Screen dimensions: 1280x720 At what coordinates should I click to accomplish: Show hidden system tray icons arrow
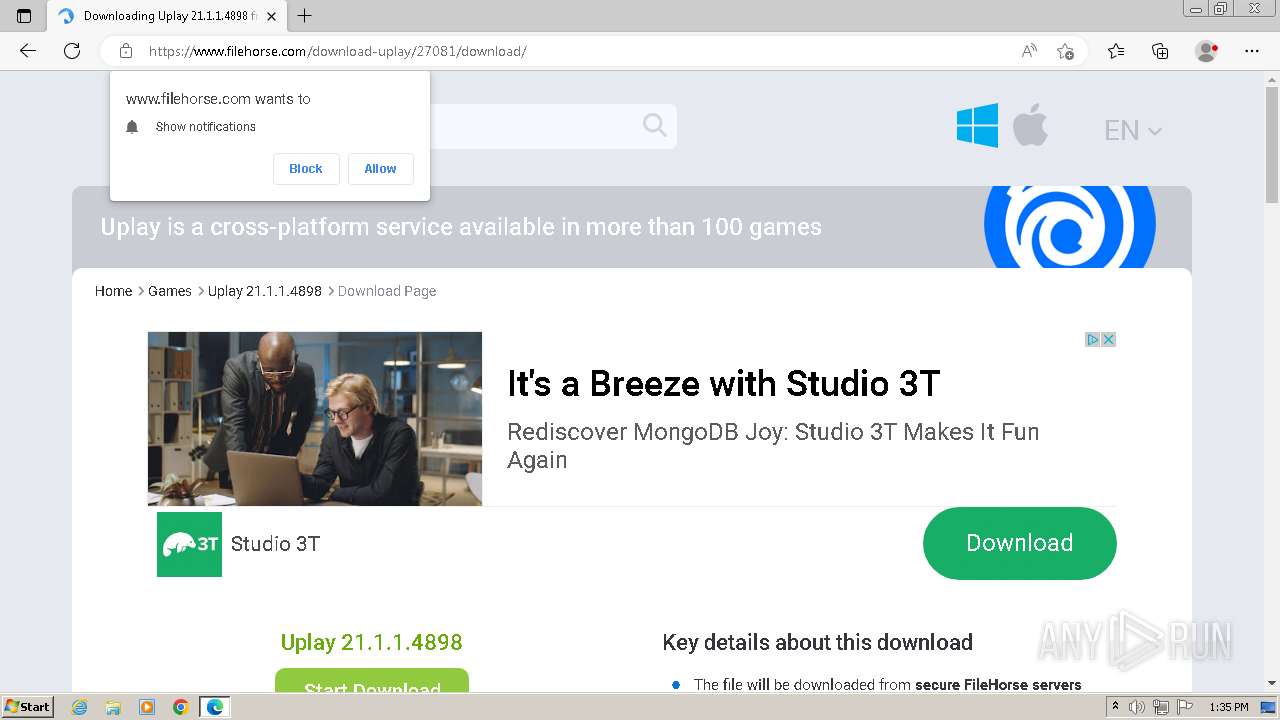[x=1115, y=707]
